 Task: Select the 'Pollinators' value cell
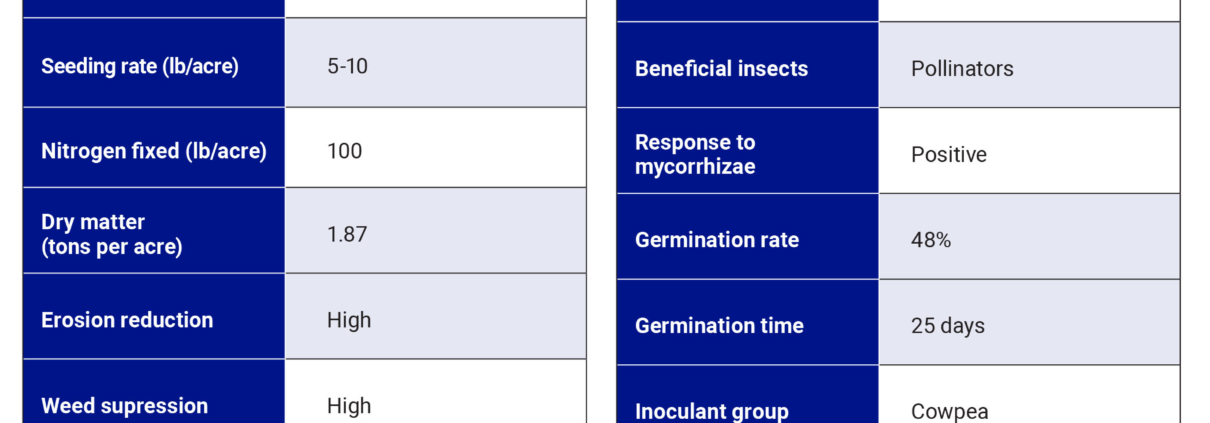coord(962,69)
